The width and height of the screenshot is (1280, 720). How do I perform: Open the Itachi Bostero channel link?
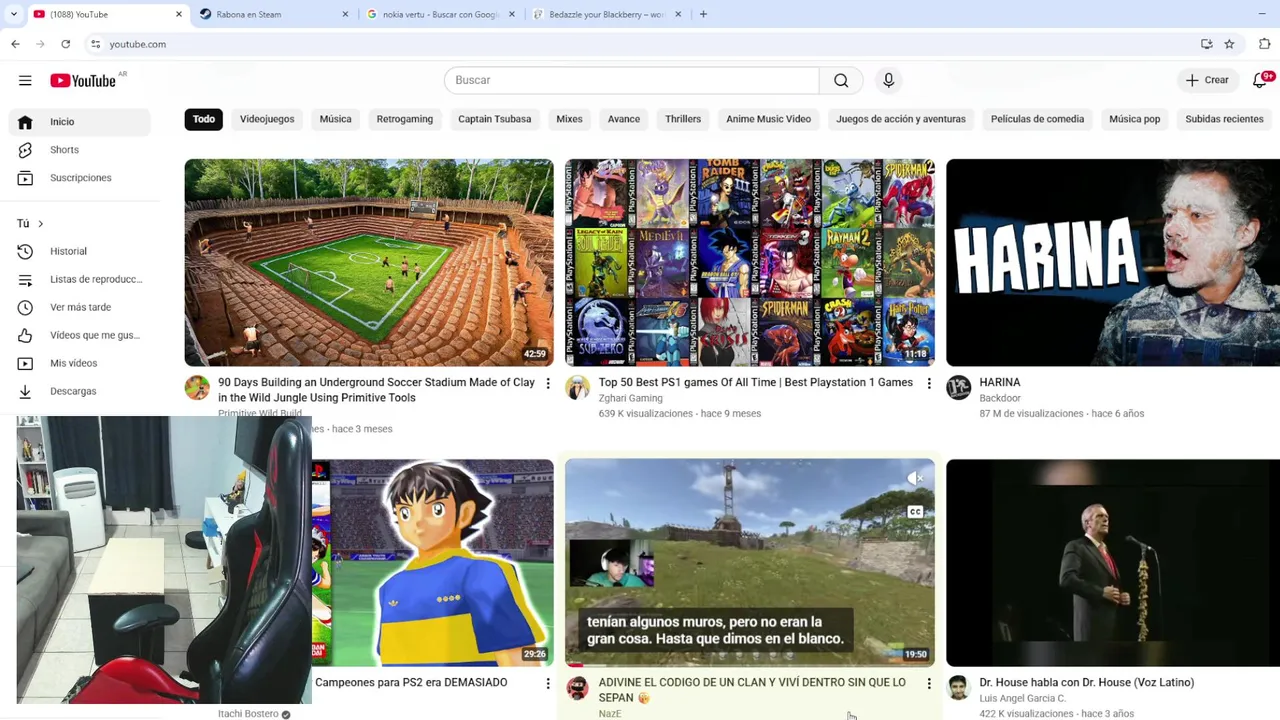tap(248, 714)
